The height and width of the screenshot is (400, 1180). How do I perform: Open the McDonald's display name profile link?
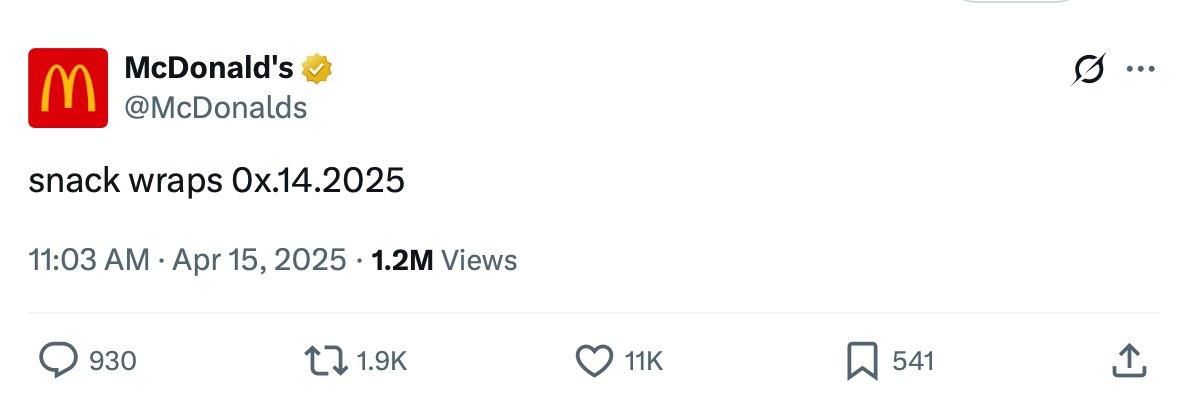click(208, 68)
